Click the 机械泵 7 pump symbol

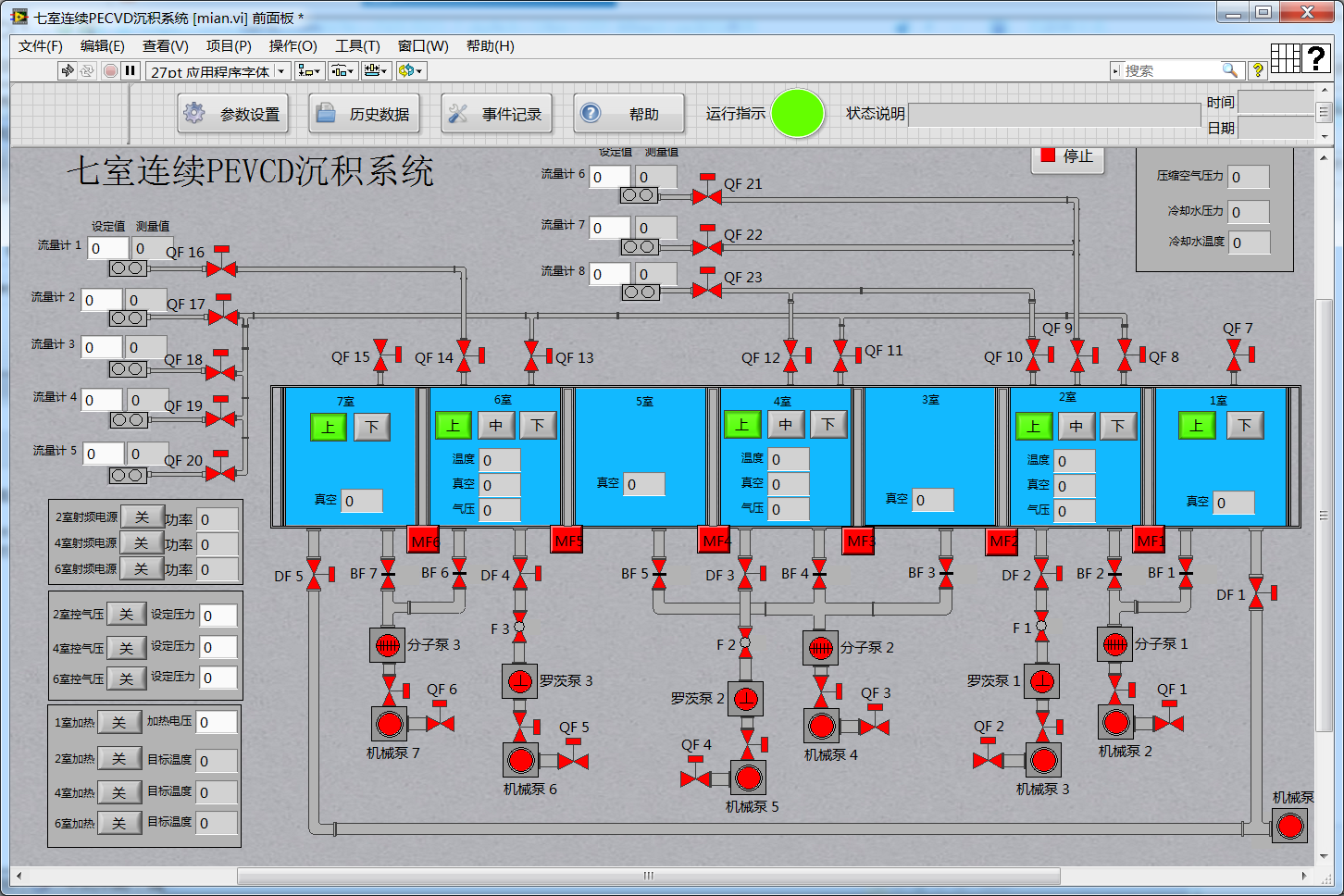click(x=390, y=724)
